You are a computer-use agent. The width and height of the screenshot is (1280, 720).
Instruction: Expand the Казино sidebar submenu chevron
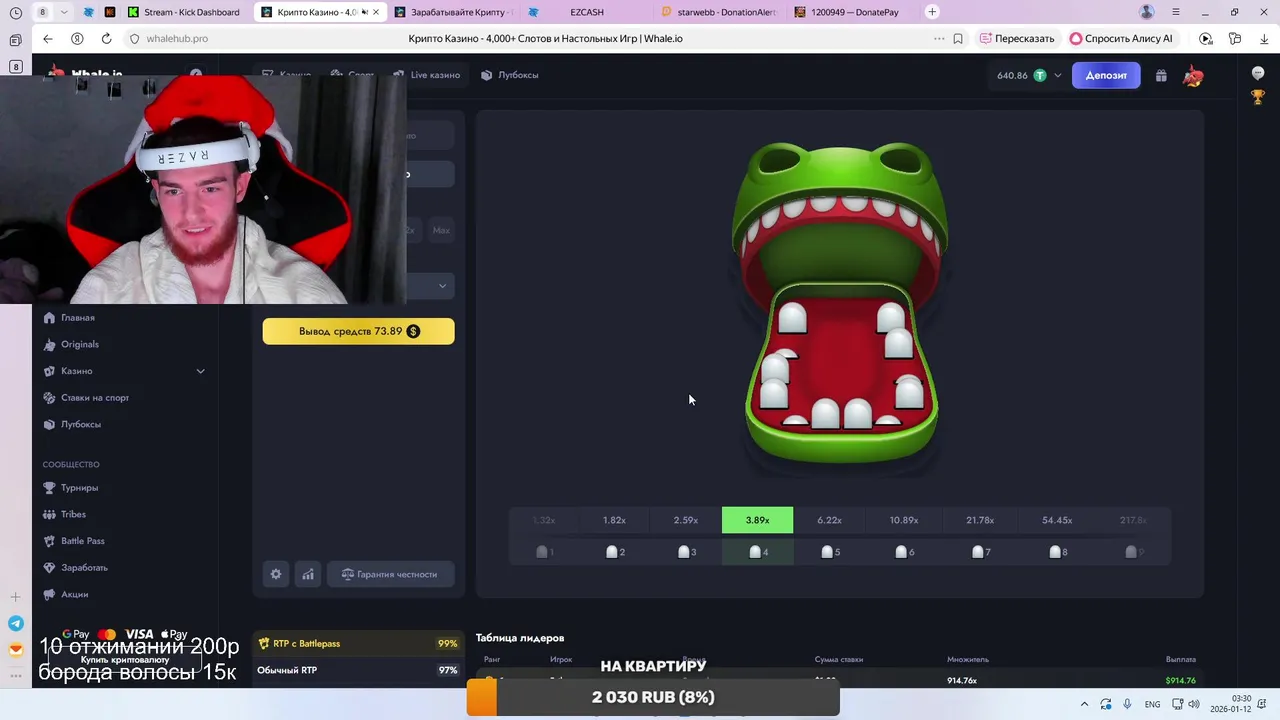click(200, 371)
